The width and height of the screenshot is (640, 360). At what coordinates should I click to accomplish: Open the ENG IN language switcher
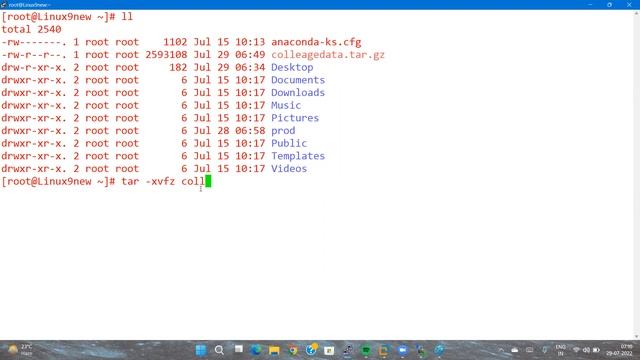tap(560, 350)
